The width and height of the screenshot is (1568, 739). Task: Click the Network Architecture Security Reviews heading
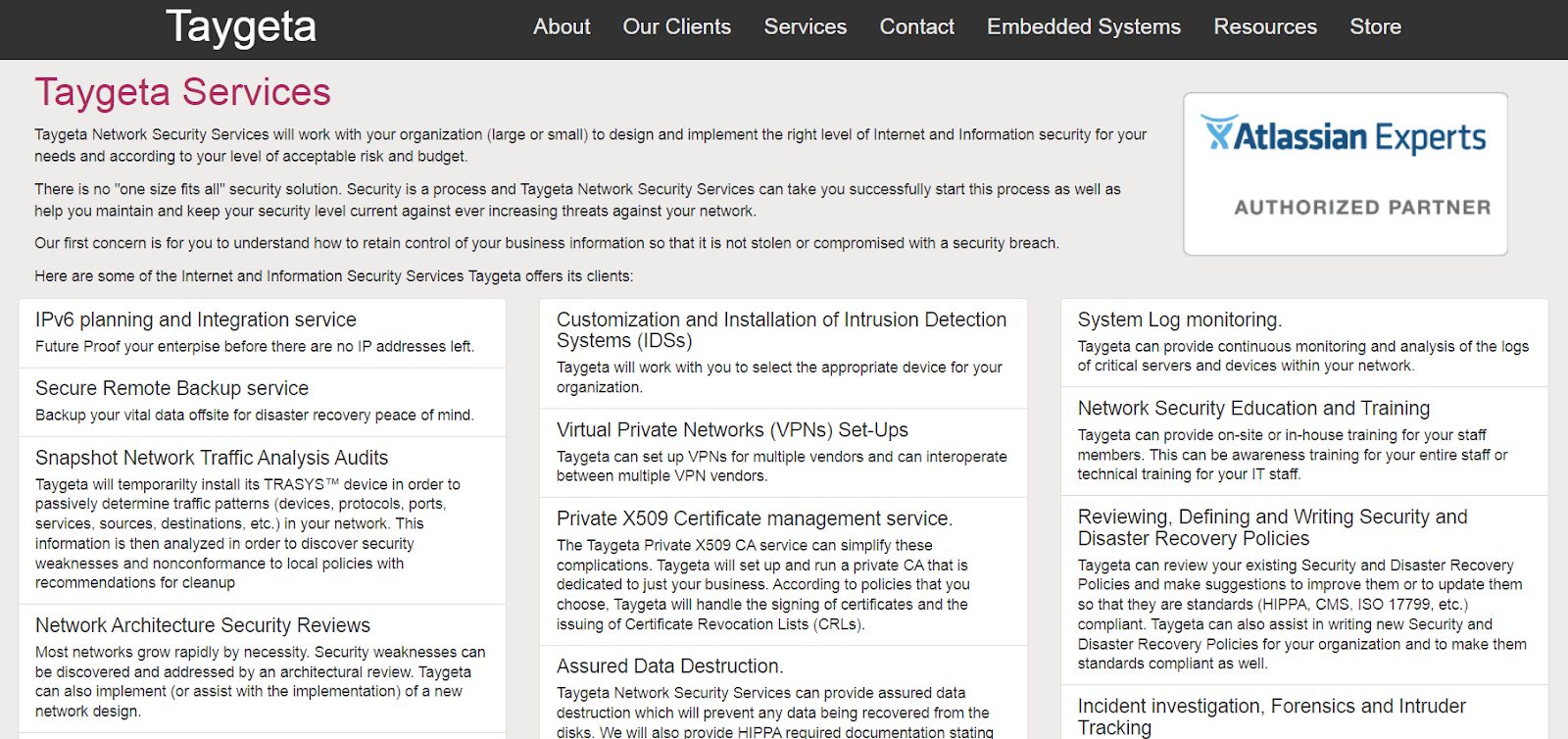click(x=203, y=625)
